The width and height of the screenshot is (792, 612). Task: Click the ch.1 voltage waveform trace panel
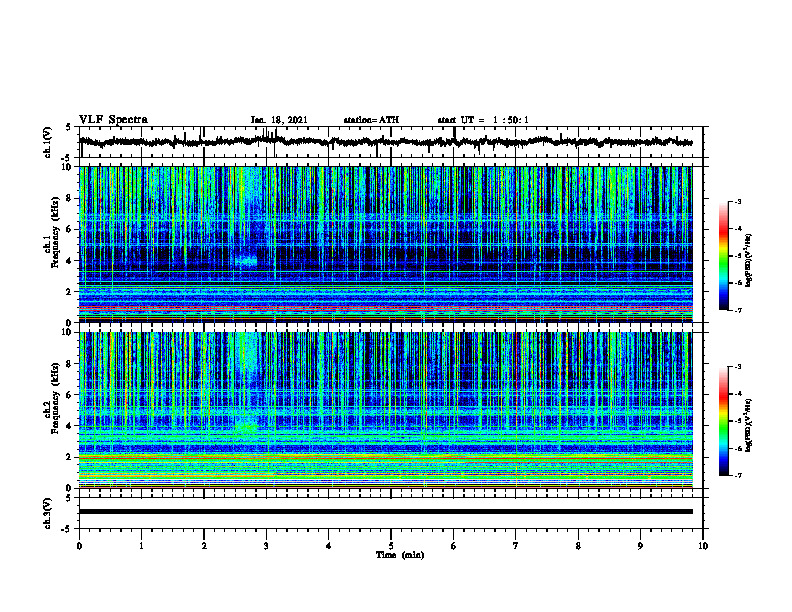(x=391, y=142)
